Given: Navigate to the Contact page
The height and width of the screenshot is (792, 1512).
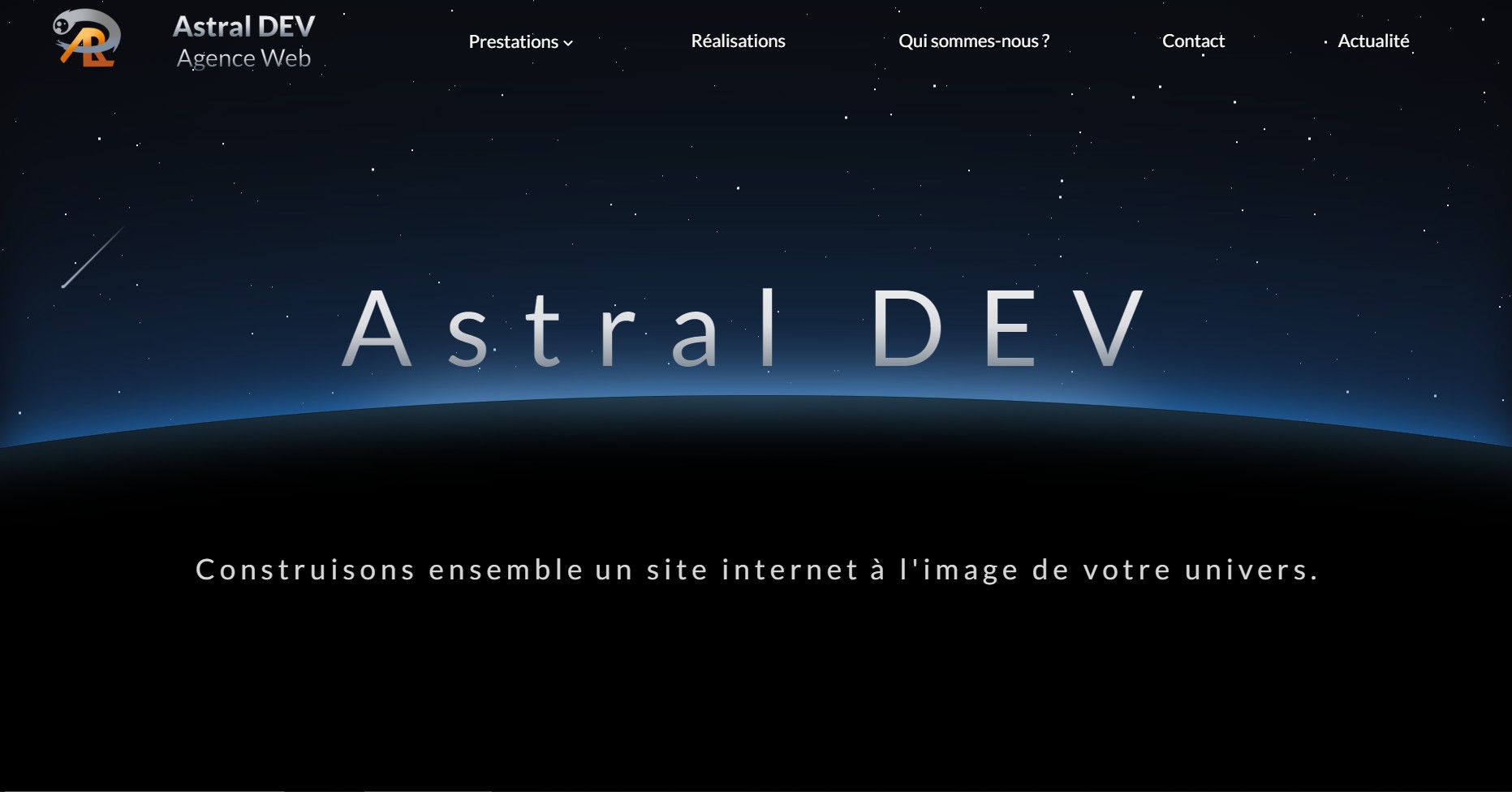Looking at the screenshot, I should [x=1193, y=41].
